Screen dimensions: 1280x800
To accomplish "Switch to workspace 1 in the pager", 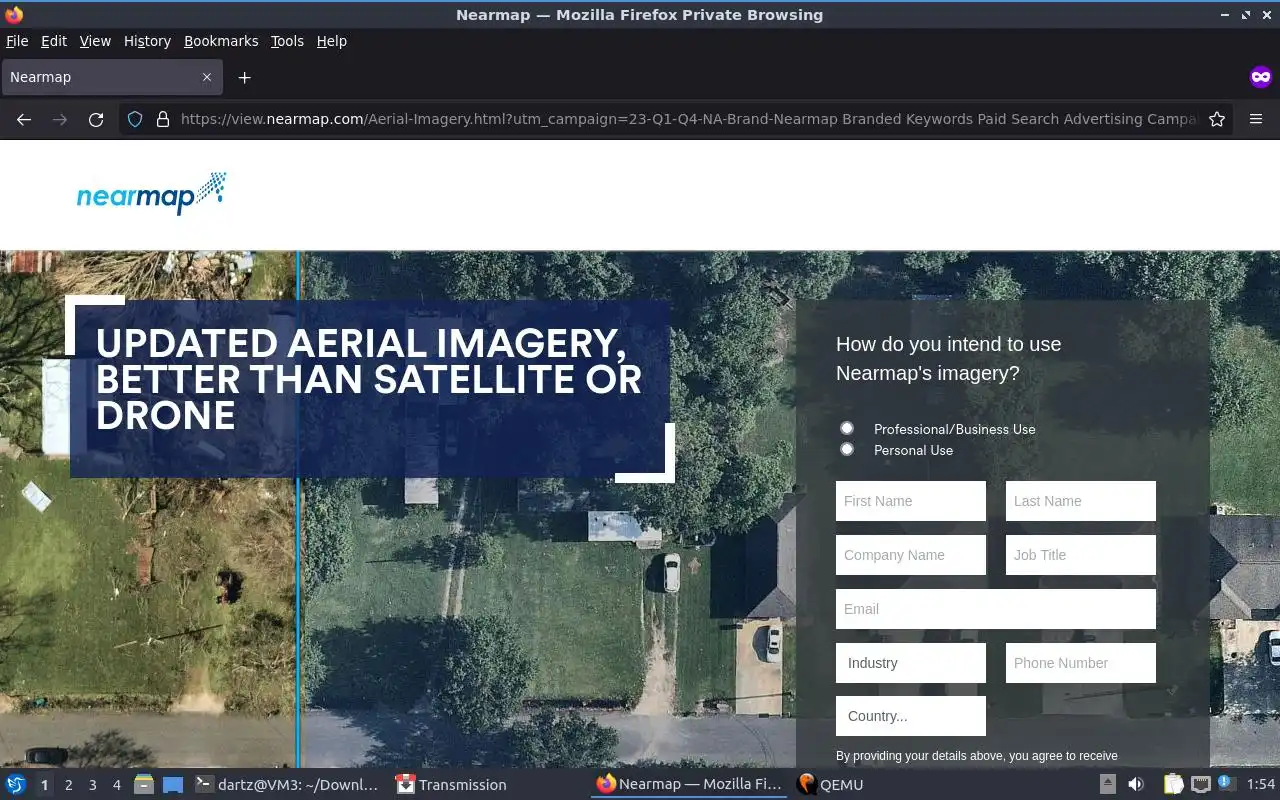I will click(45, 785).
